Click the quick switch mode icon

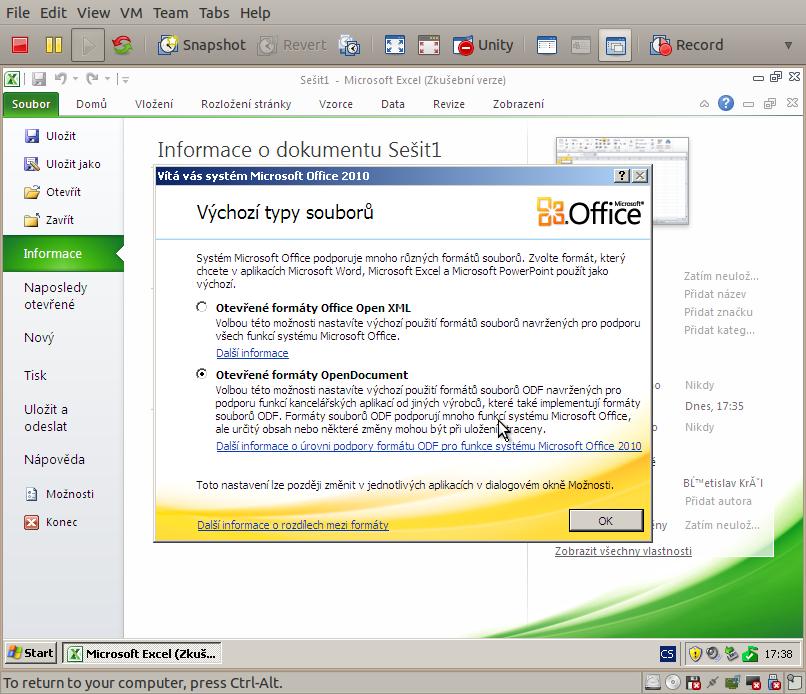(429, 45)
